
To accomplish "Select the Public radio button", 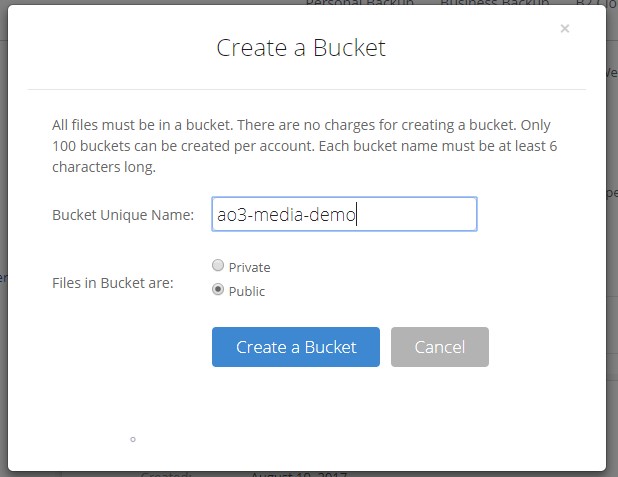I will tap(218, 290).
